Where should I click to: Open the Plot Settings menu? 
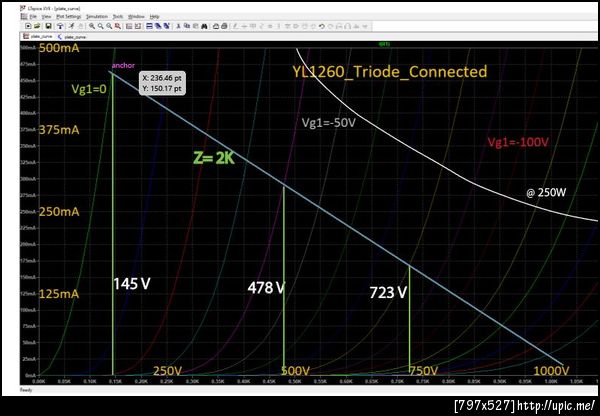click(69, 16)
